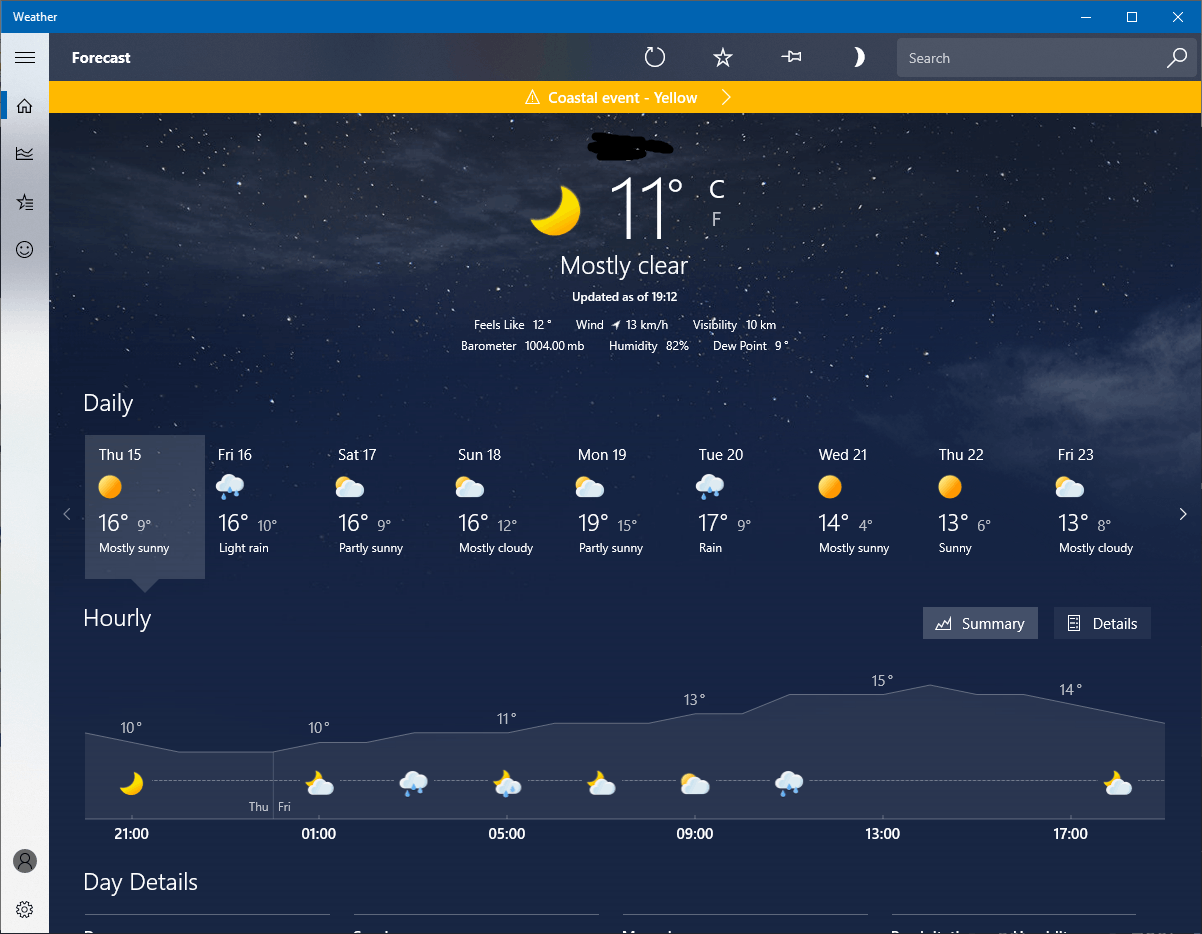Show more days with the right chevron
The image size is (1202, 934).
[1182, 513]
